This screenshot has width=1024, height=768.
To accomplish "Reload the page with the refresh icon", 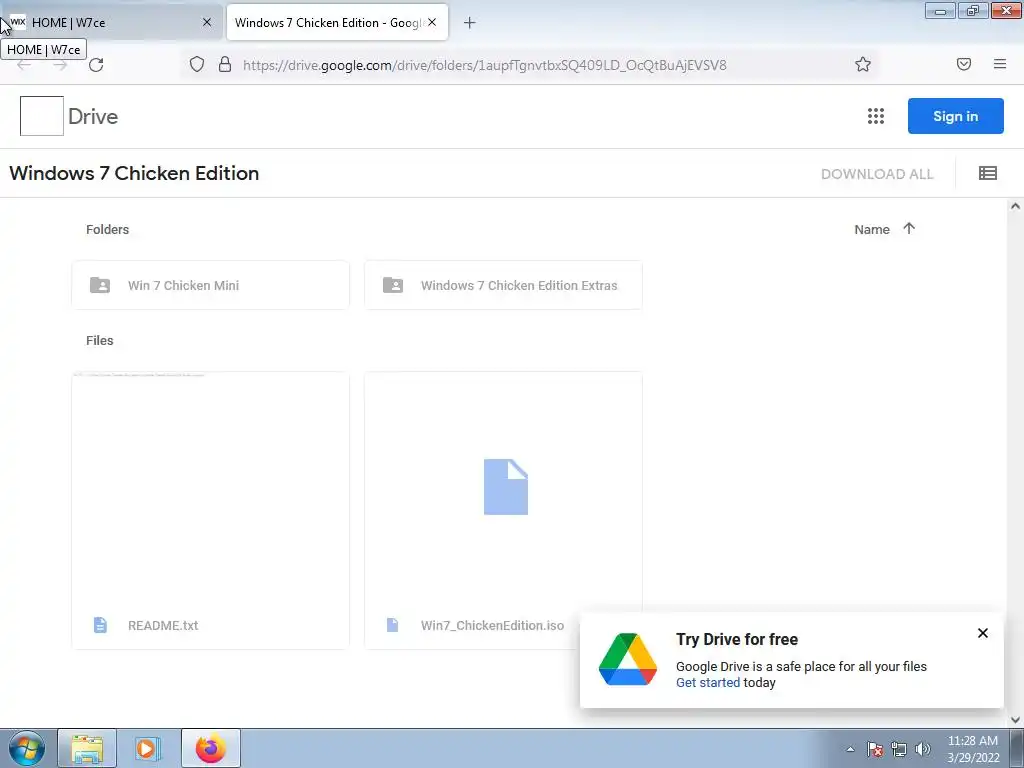I will [96, 65].
